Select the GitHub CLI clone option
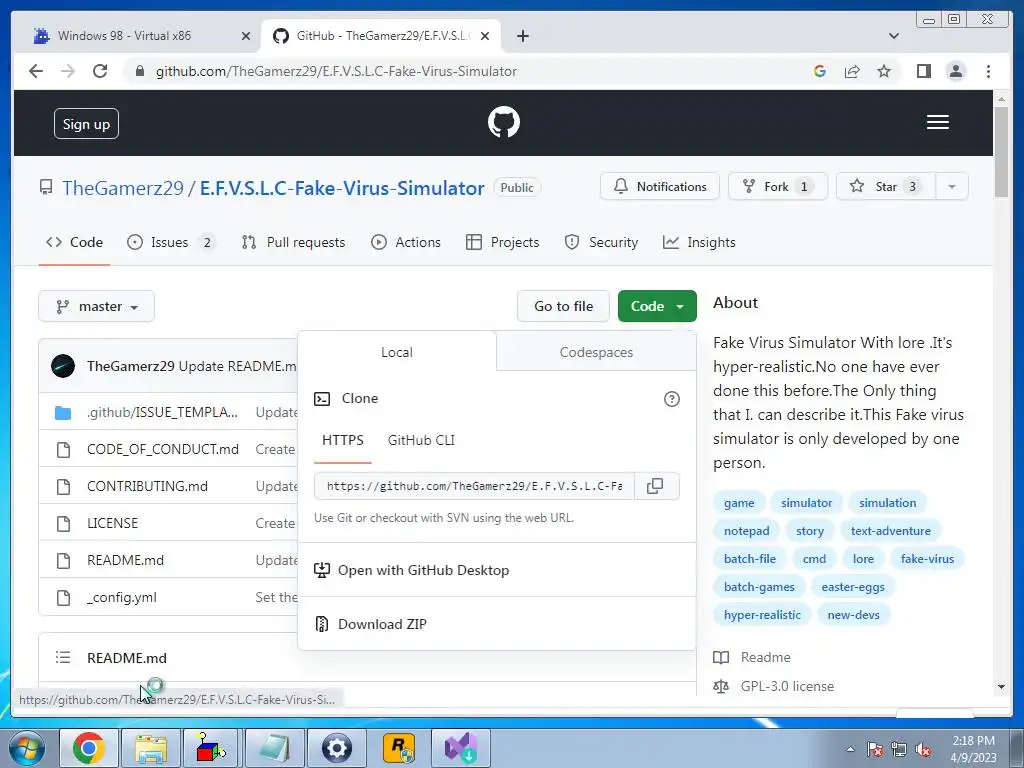The height and width of the screenshot is (768, 1024). [x=421, y=440]
